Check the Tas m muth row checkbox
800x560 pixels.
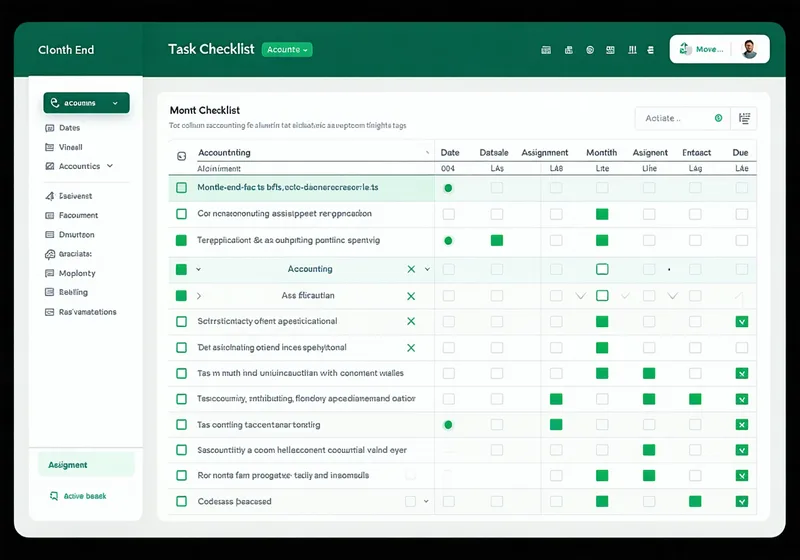pyautogui.click(x=181, y=373)
